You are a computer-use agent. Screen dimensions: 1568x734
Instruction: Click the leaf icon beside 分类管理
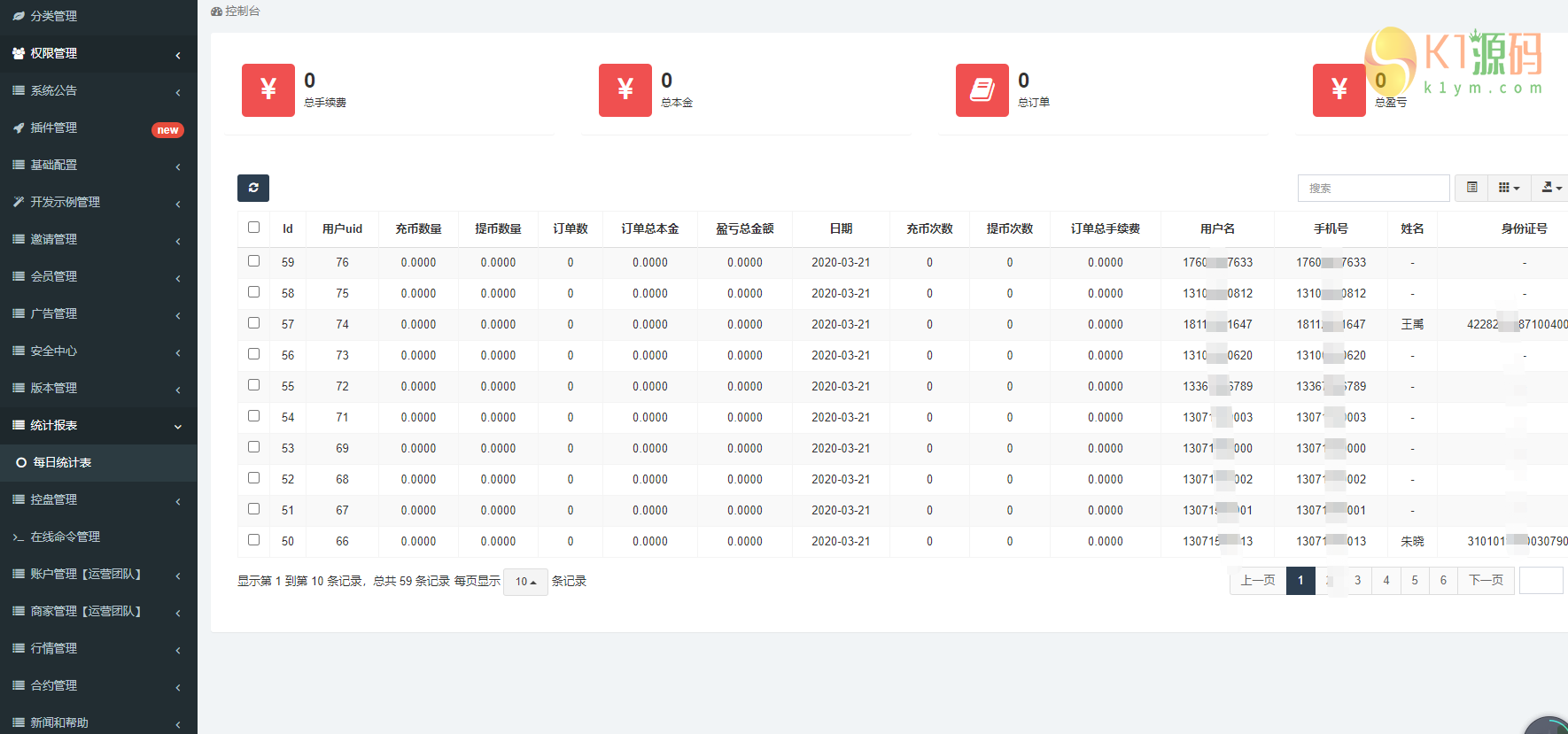point(19,16)
